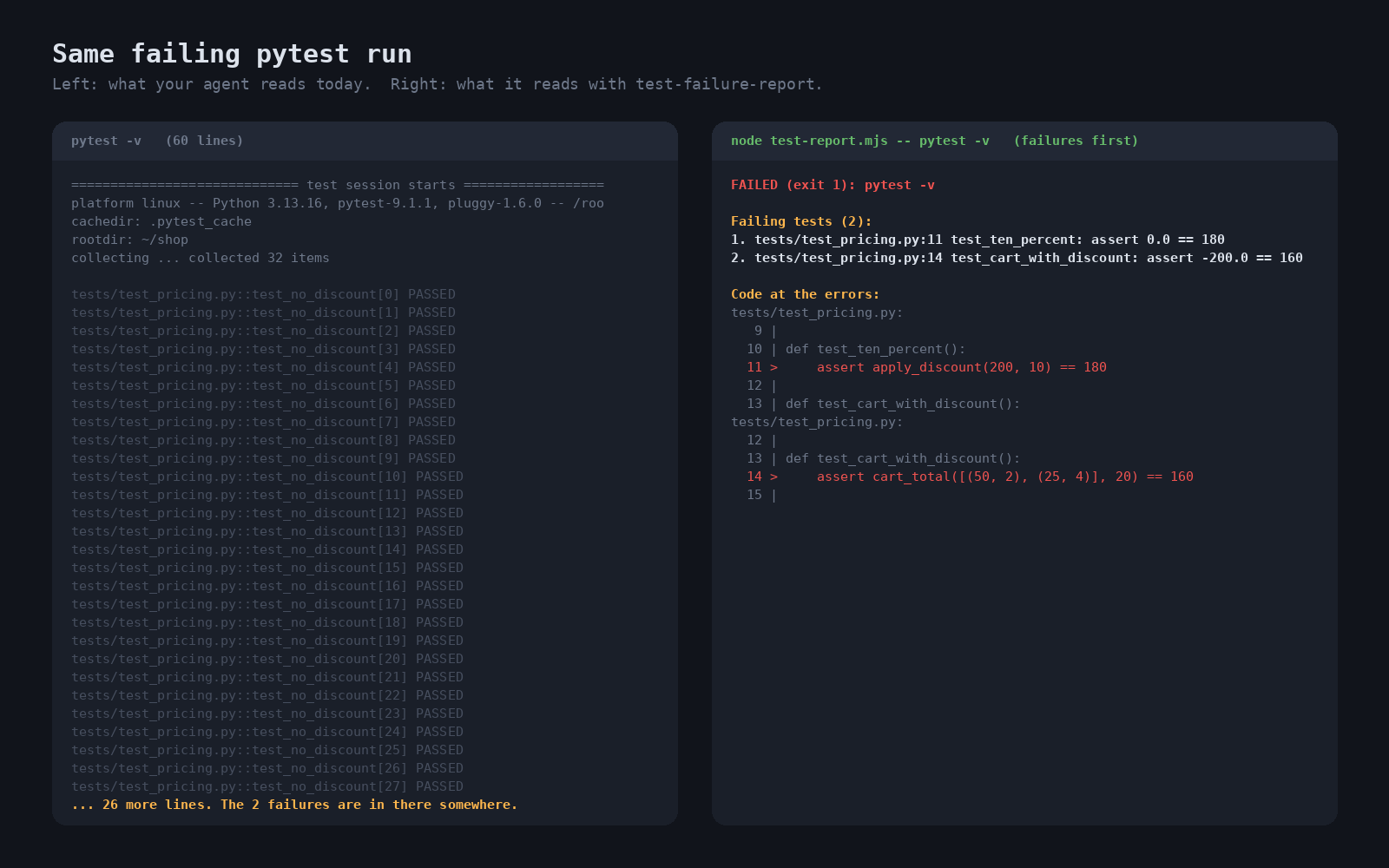Click the 'cachedir: .pytest_cache' line
This screenshot has width=1389, height=868.
161,221
